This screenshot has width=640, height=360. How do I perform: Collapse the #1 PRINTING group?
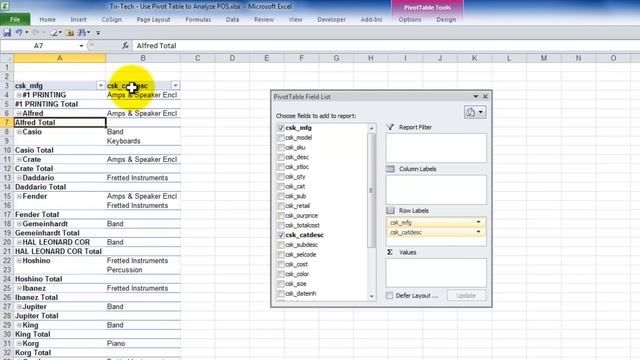coord(19,95)
